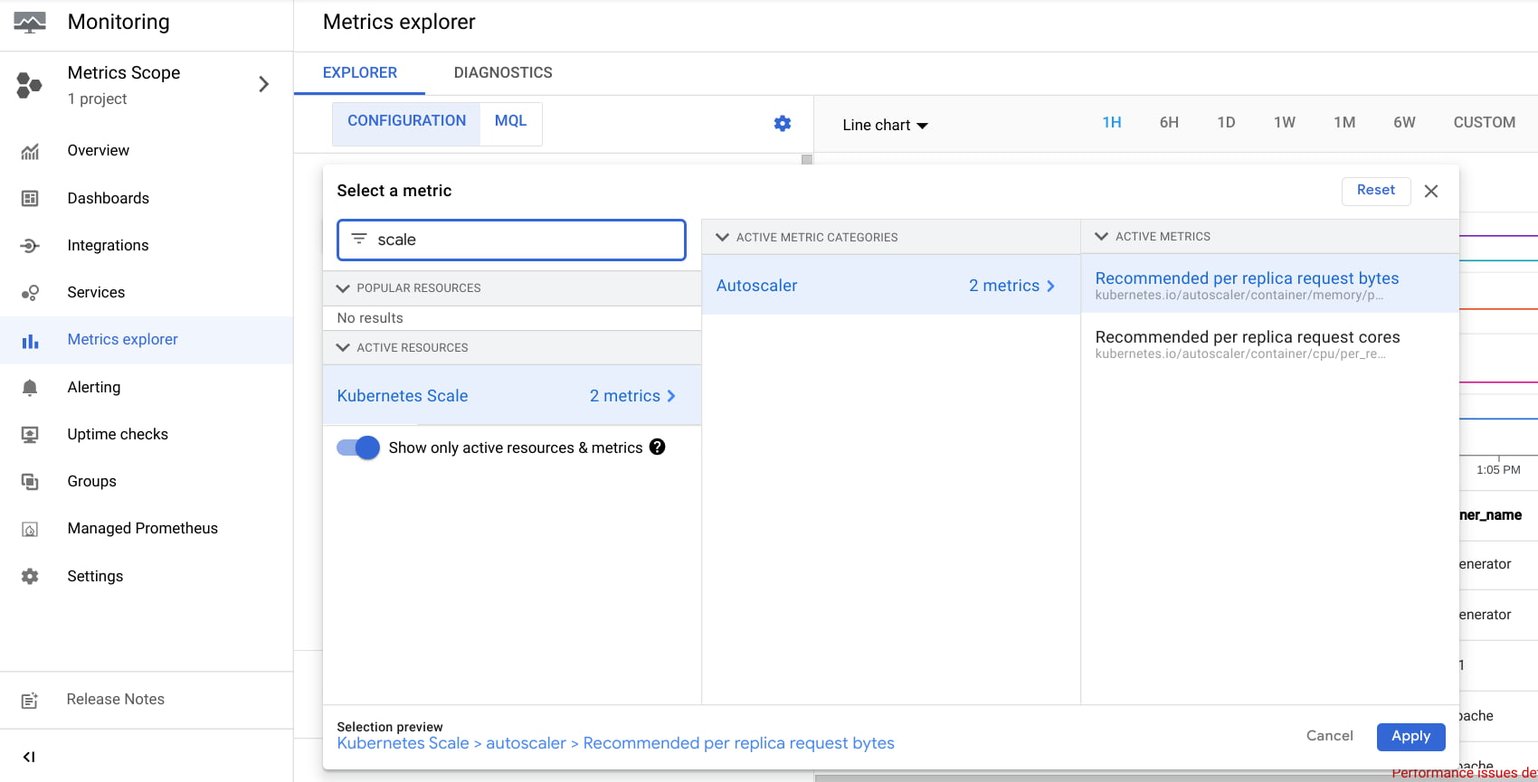Click the metric filter field containing scale
This screenshot has height=782, width=1538.
tap(512, 240)
